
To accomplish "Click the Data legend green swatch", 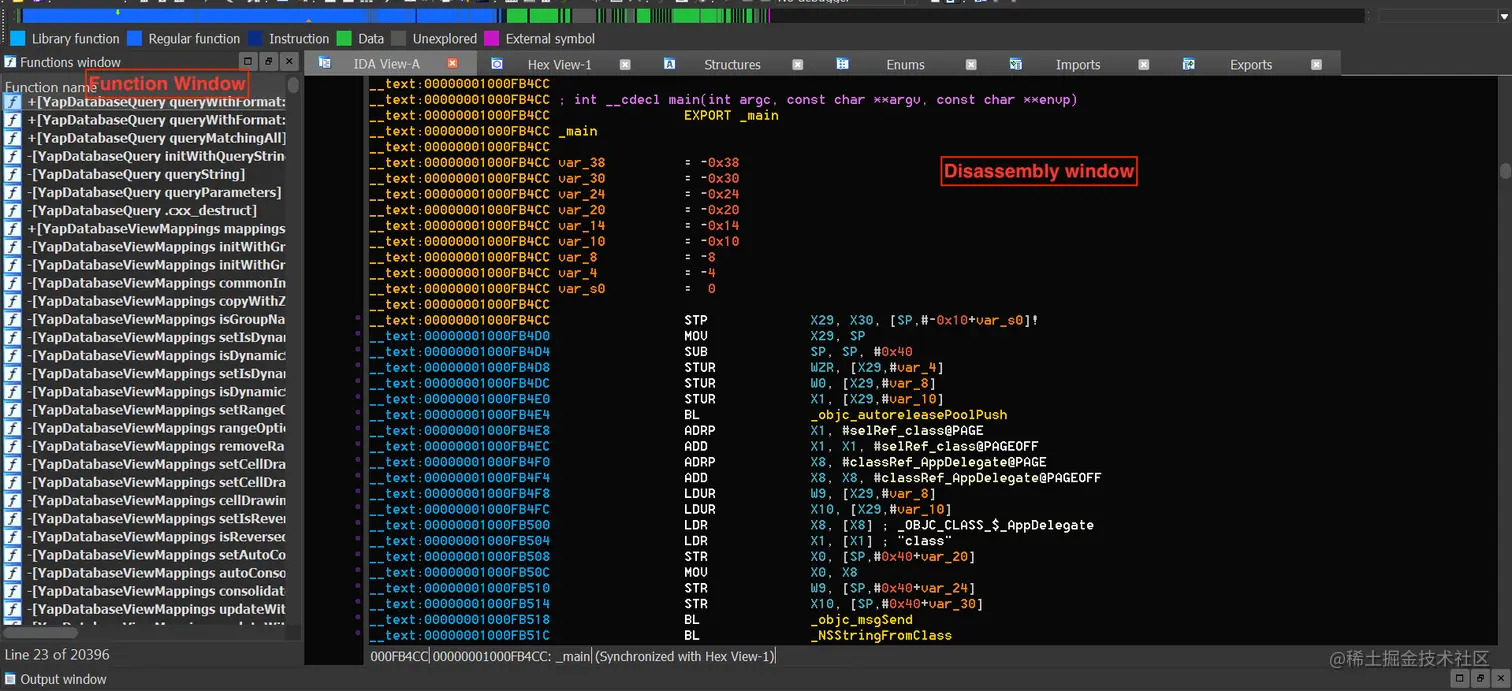I will 344,39.
